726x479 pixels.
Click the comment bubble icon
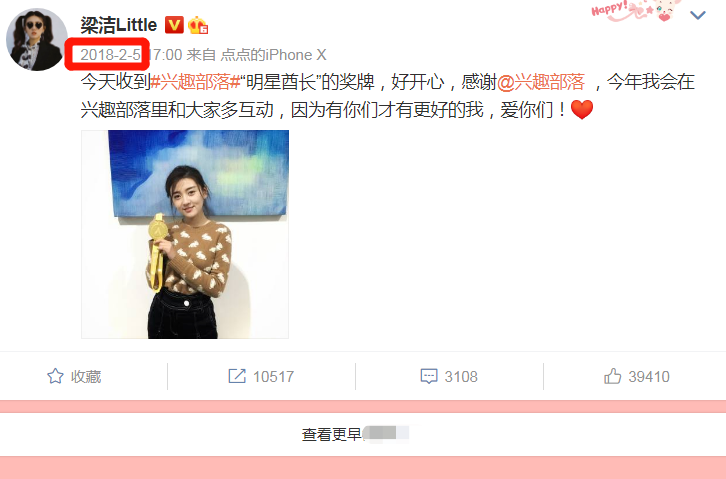click(429, 376)
